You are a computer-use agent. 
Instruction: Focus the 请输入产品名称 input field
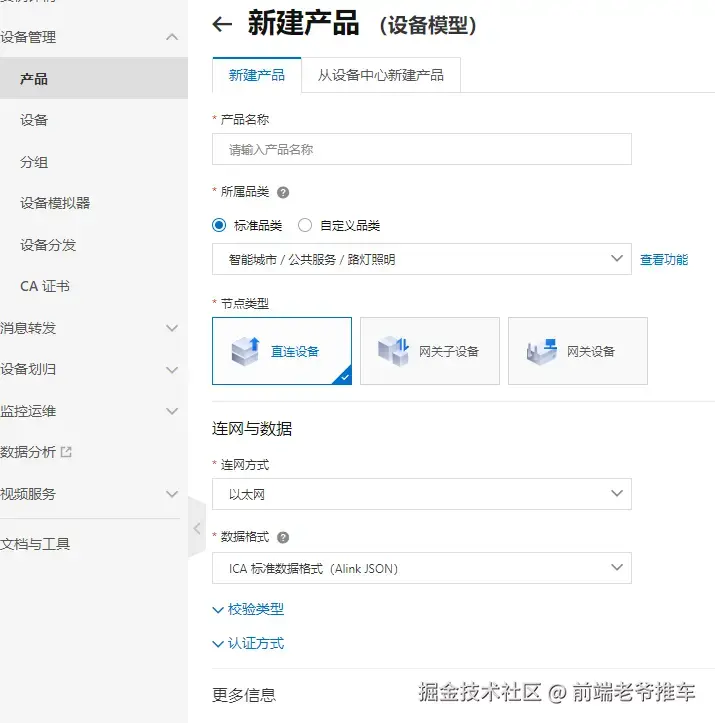(421, 149)
